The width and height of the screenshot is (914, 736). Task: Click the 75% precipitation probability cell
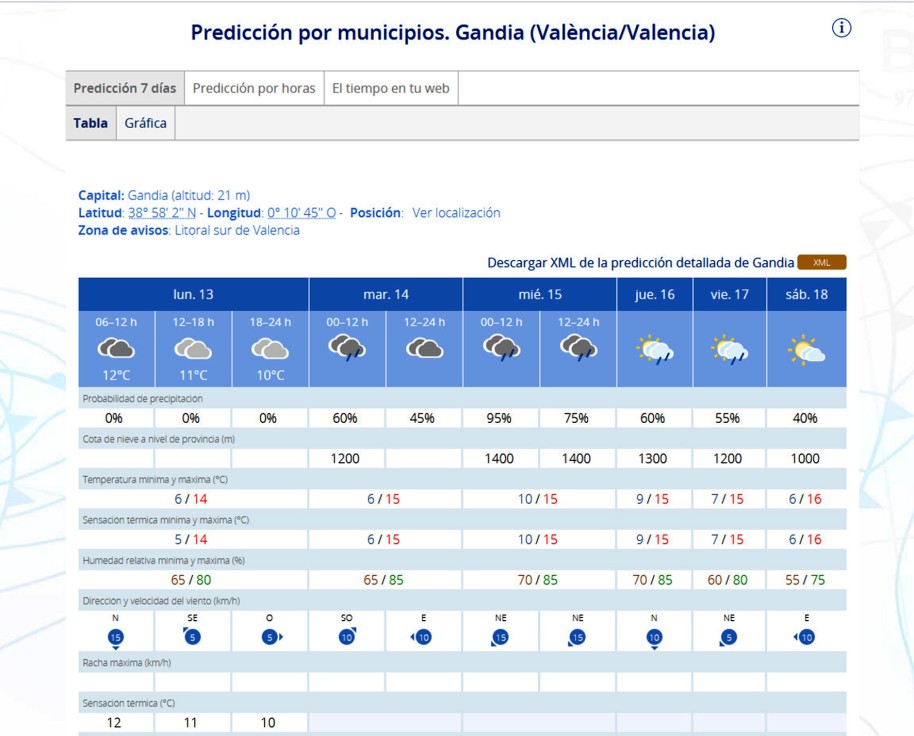[576, 418]
